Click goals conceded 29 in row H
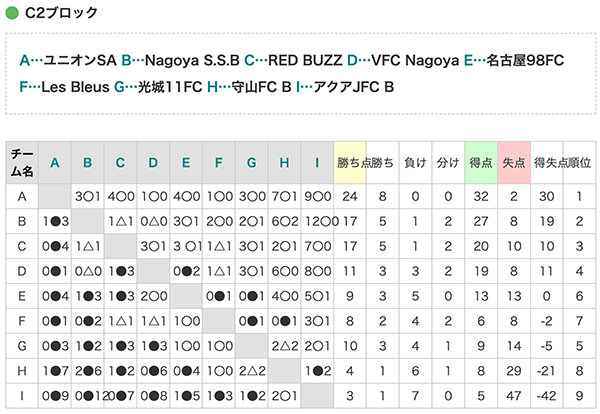Screen dimensions: 600x414 [514, 371]
